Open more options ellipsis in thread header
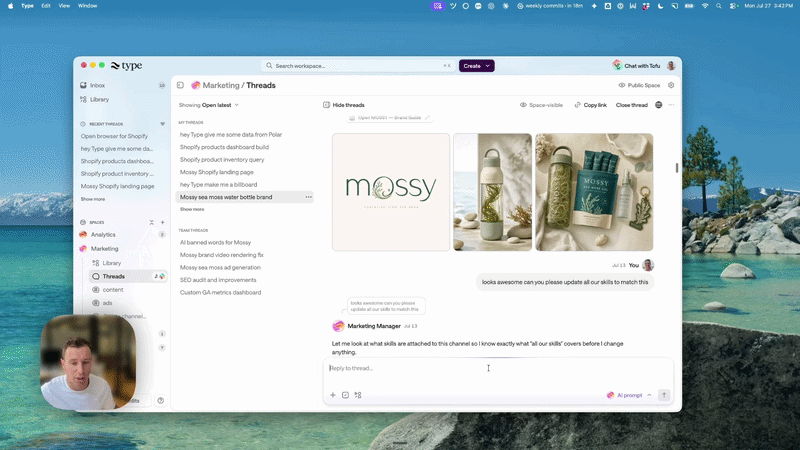Viewport: 800px width, 450px height. pyautogui.click(x=671, y=105)
